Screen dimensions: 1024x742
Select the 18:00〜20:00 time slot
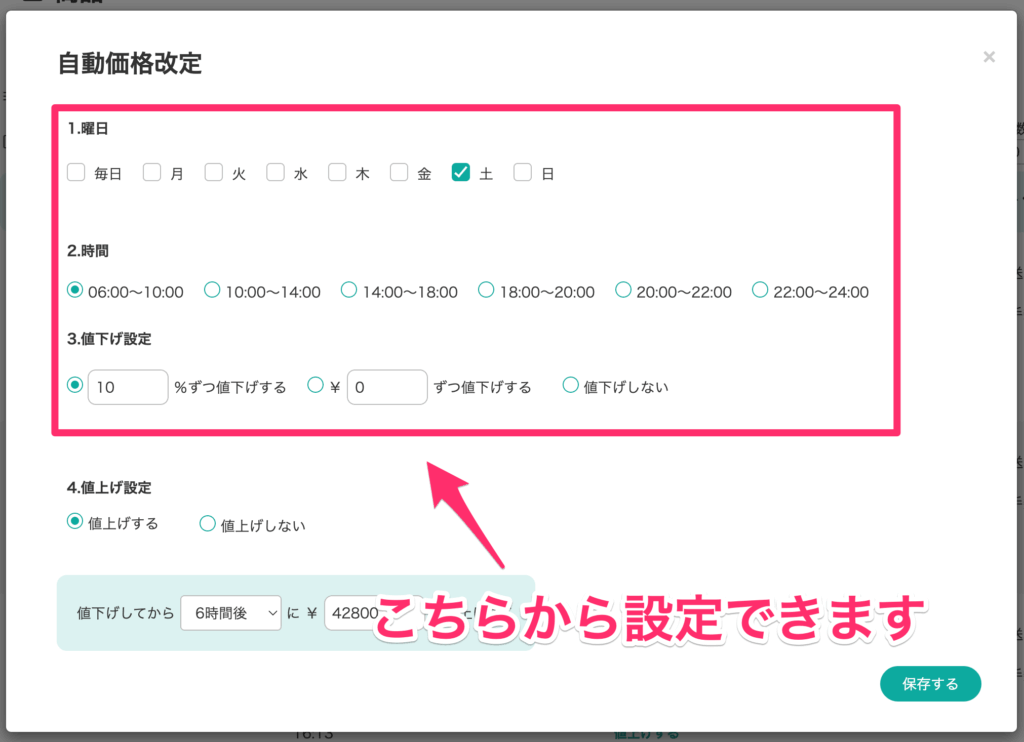click(x=486, y=289)
